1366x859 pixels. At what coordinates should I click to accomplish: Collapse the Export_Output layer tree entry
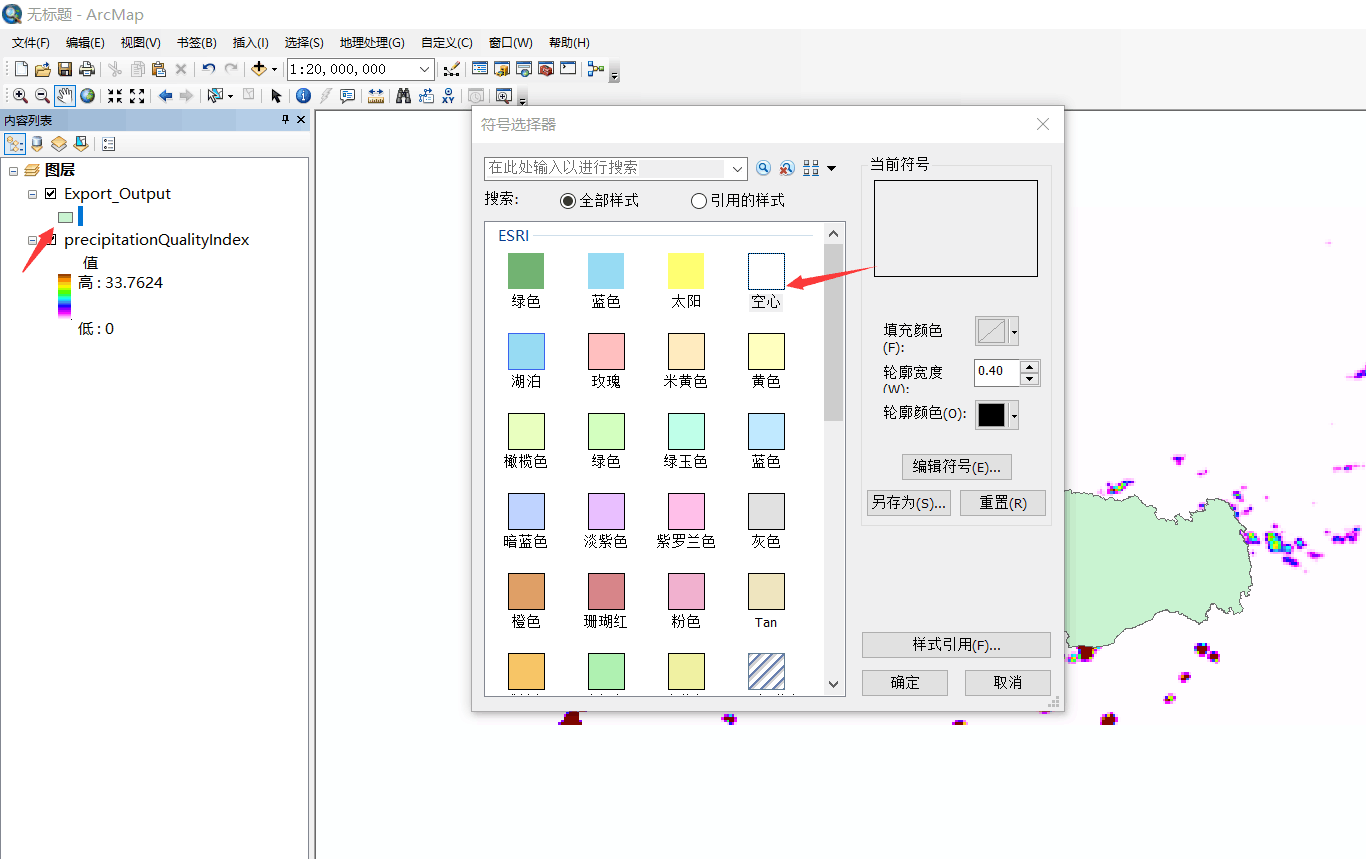32,194
